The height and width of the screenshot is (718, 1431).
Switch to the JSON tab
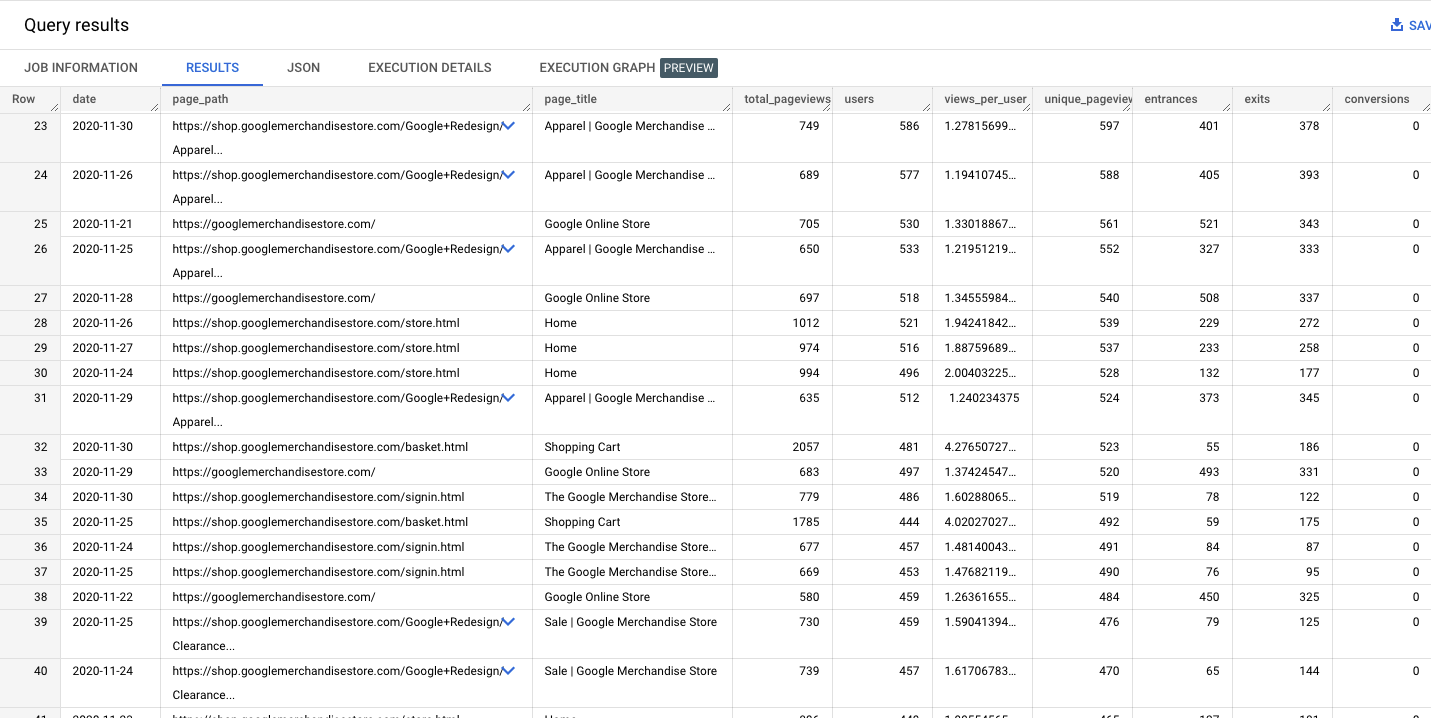(303, 67)
